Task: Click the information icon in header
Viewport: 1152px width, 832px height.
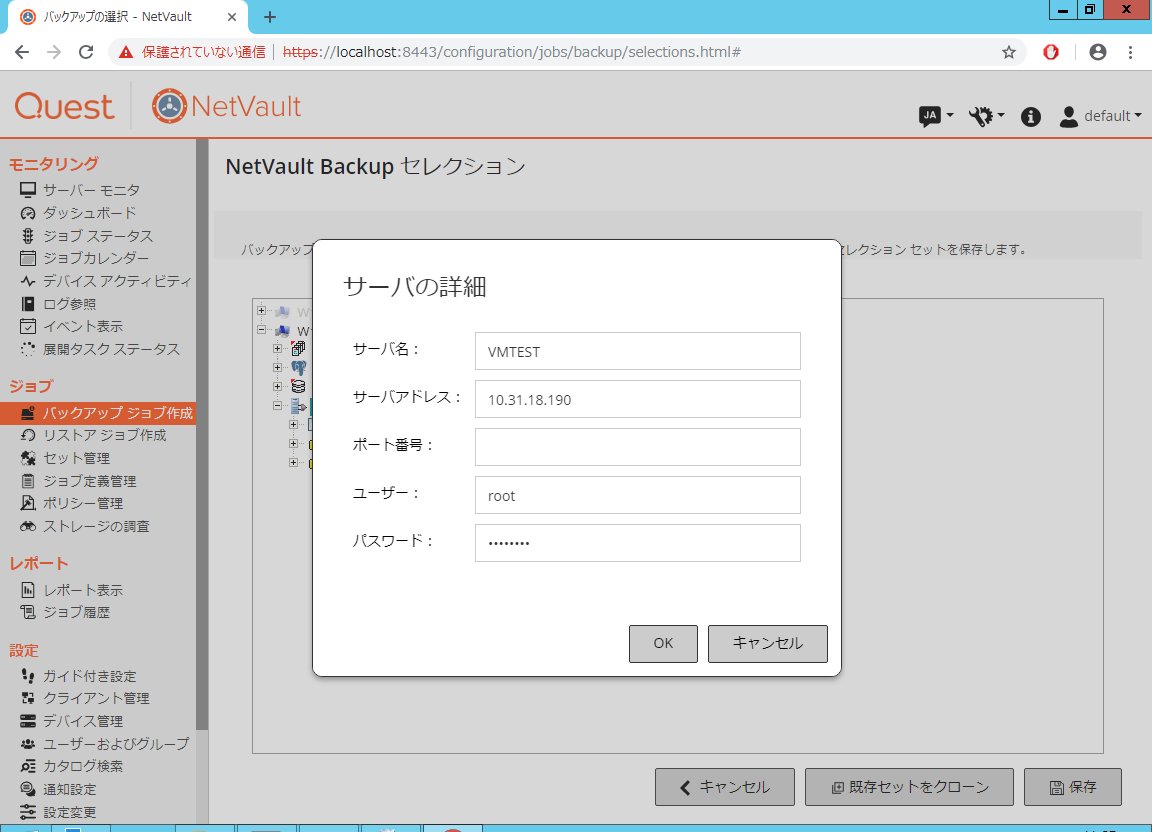Action: [x=1031, y=116]
